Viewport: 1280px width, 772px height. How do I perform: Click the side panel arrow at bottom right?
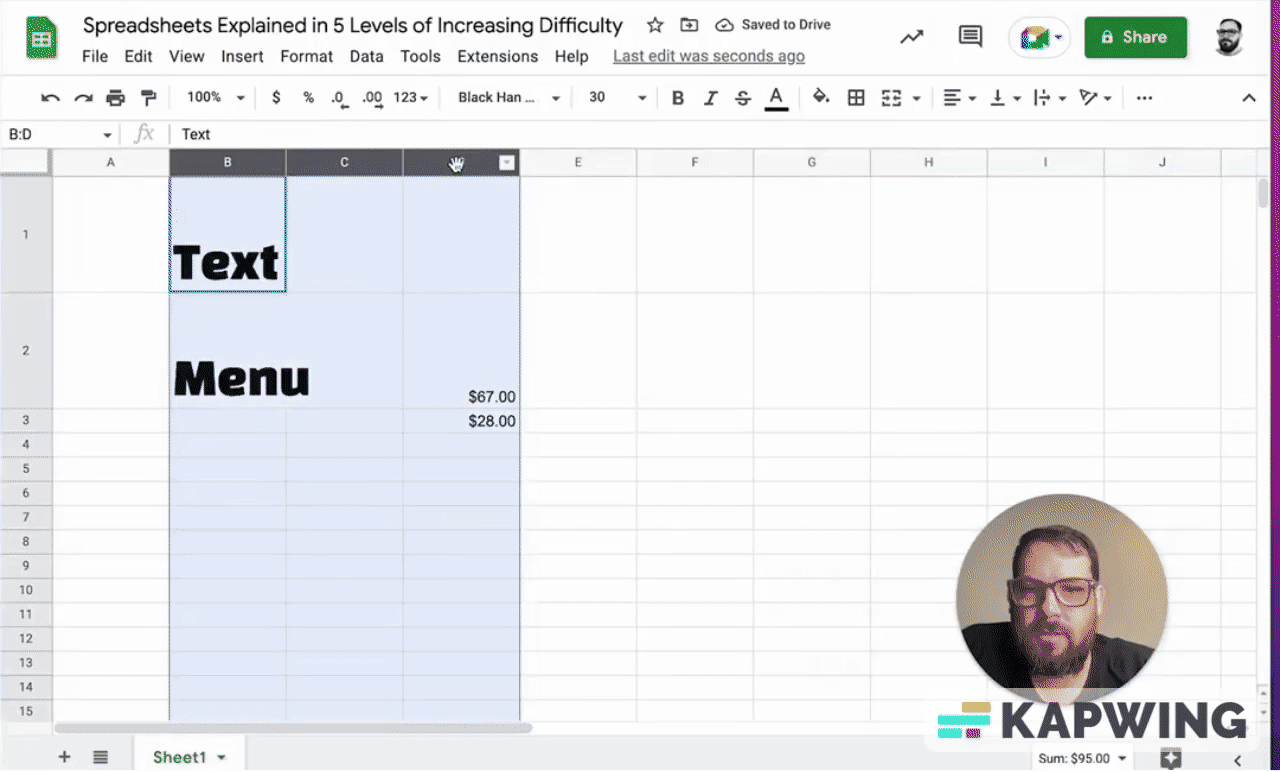(1236, 760)
